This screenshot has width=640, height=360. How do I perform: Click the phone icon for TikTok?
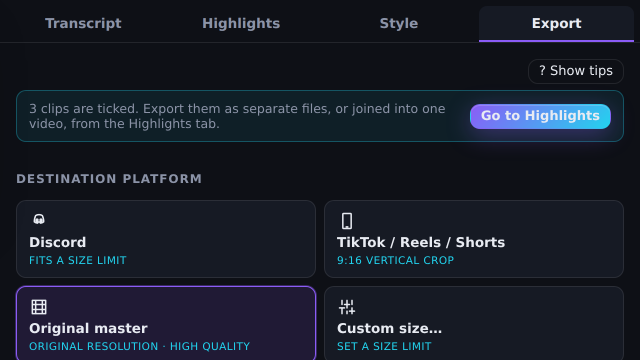(347, 221)
